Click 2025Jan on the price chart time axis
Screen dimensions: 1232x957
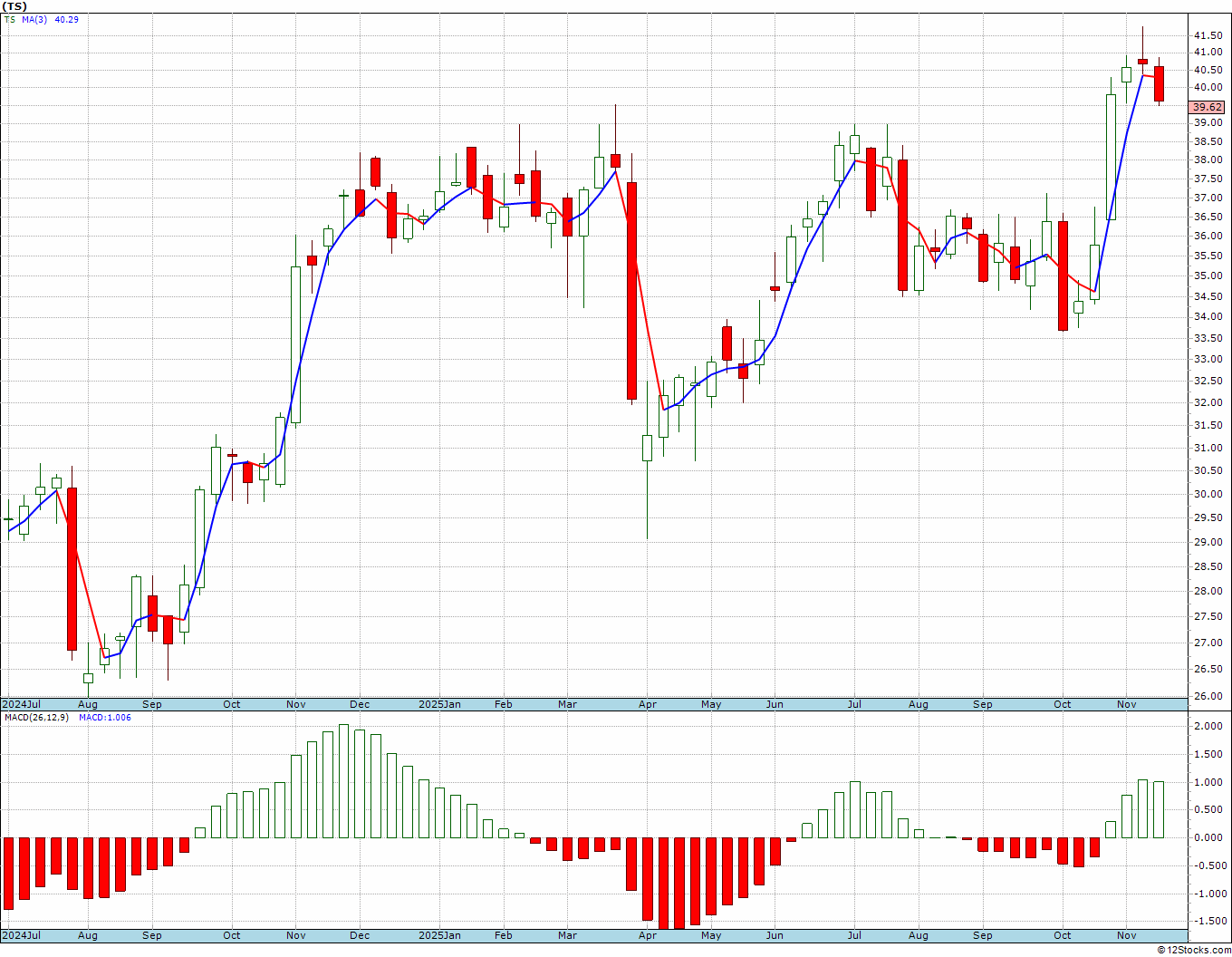[439, 704]
